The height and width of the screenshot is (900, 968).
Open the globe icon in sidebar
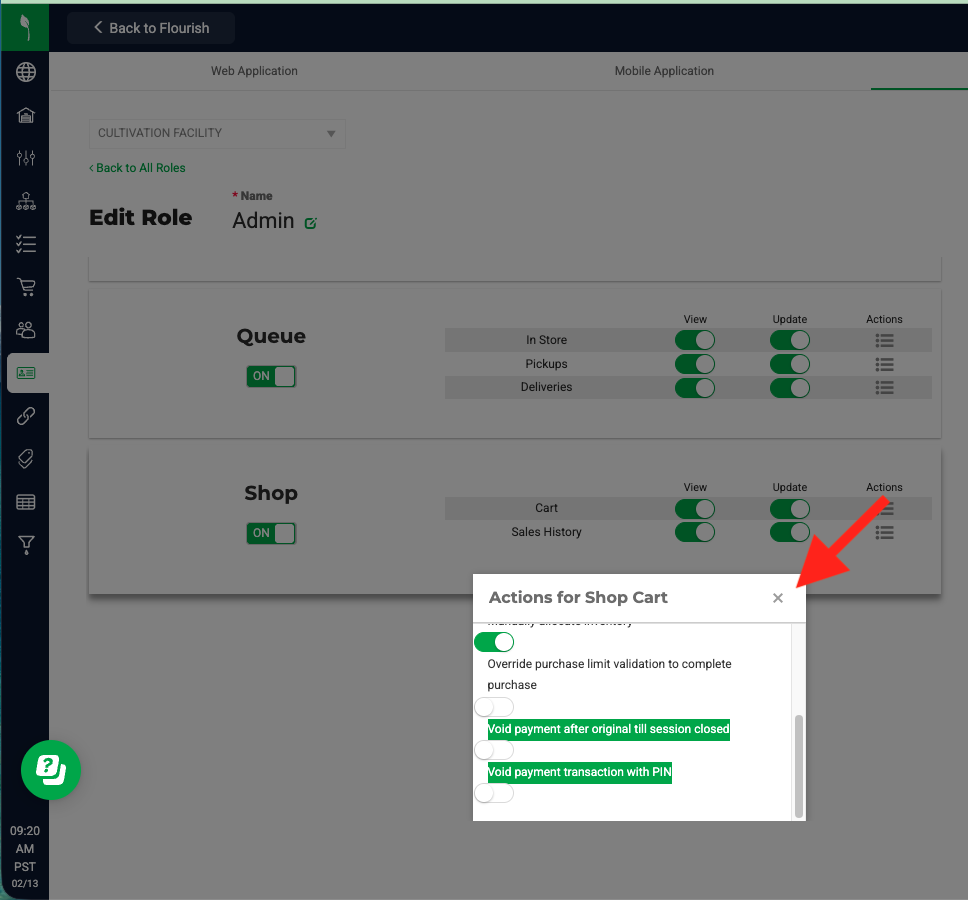coord(25,72)
